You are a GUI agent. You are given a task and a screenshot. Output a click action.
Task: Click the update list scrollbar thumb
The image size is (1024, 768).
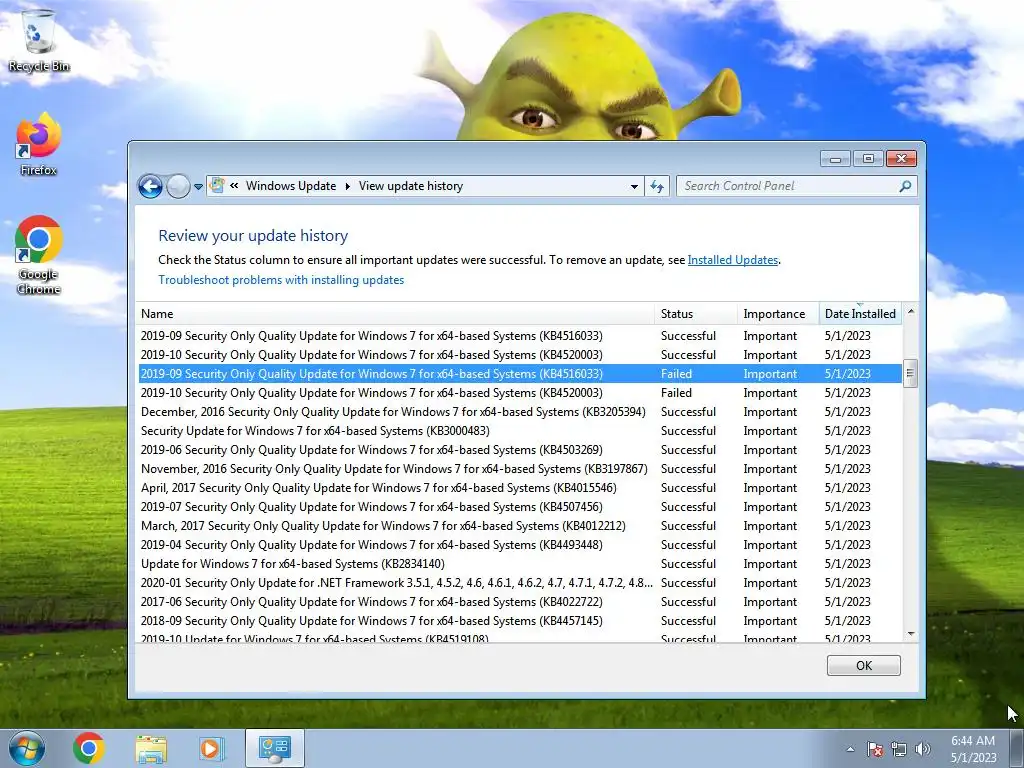point(910,374)
